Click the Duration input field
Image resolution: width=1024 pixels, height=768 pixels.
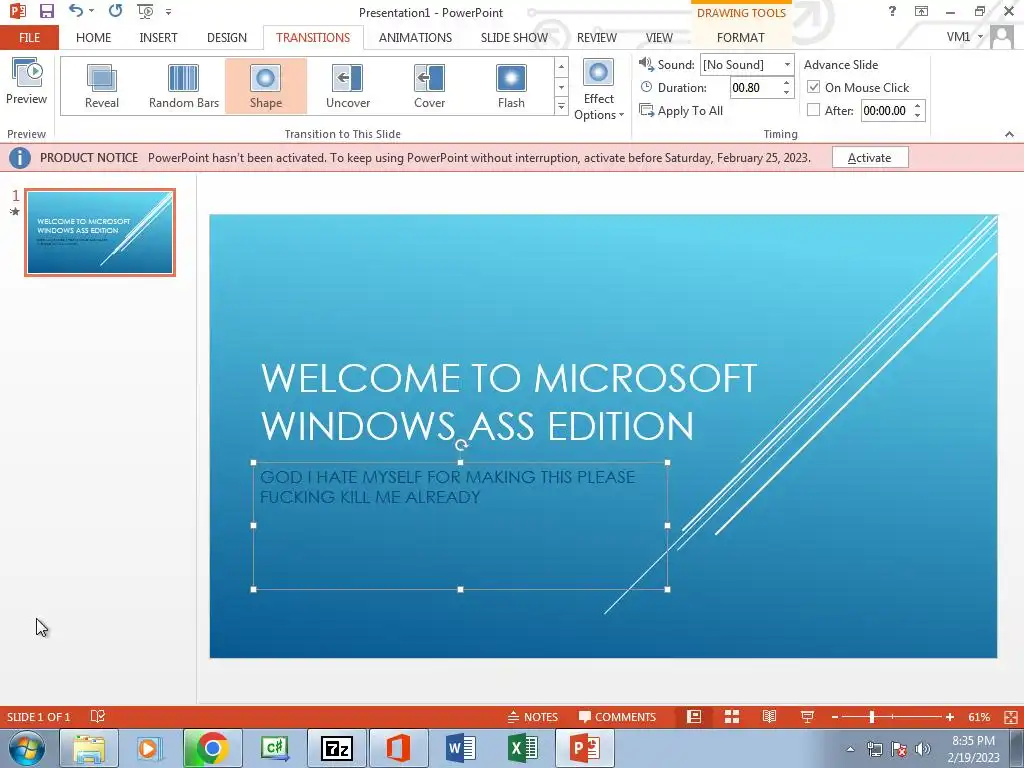coord(754,88)
